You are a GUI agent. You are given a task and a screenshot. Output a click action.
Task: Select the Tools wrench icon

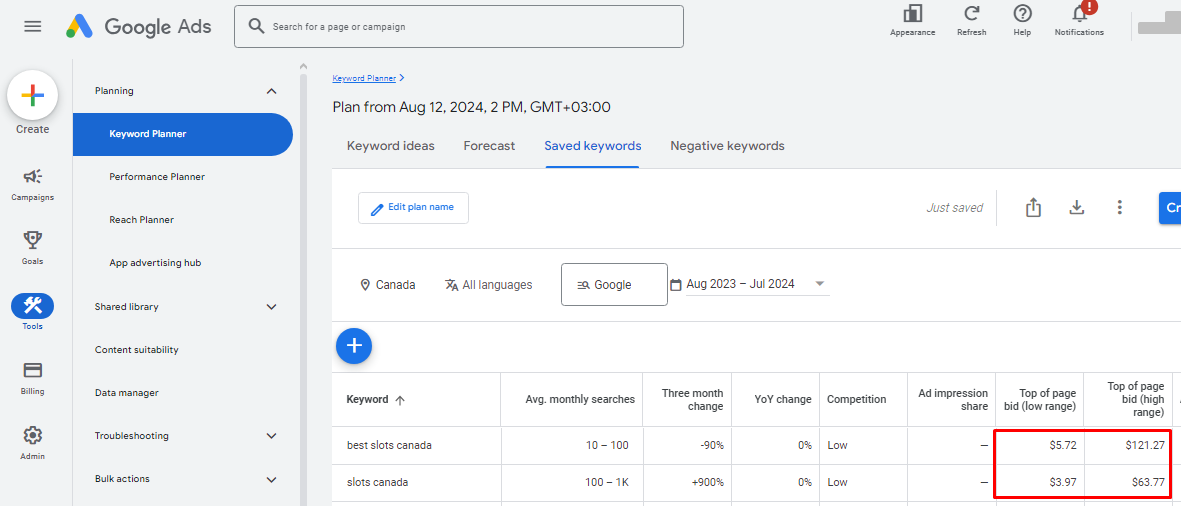pyautogui.click(x=32, y=306)
